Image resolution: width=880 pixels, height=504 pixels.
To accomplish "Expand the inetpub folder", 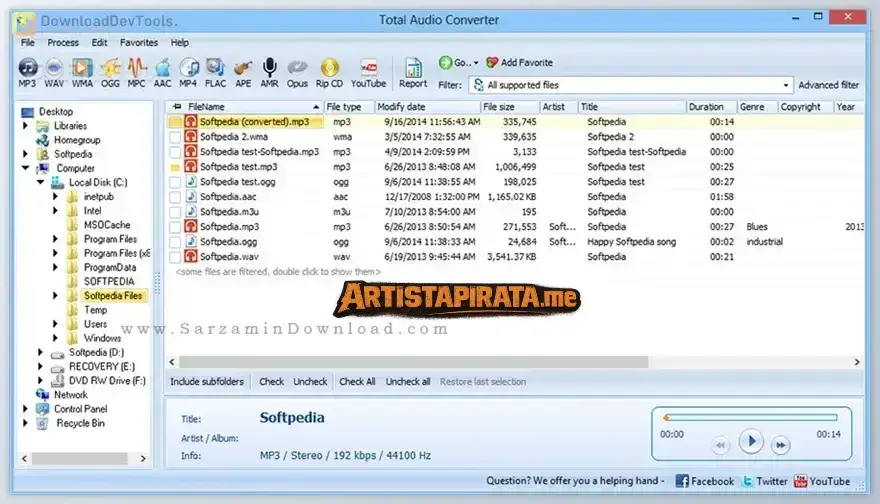I will point(55,196).
